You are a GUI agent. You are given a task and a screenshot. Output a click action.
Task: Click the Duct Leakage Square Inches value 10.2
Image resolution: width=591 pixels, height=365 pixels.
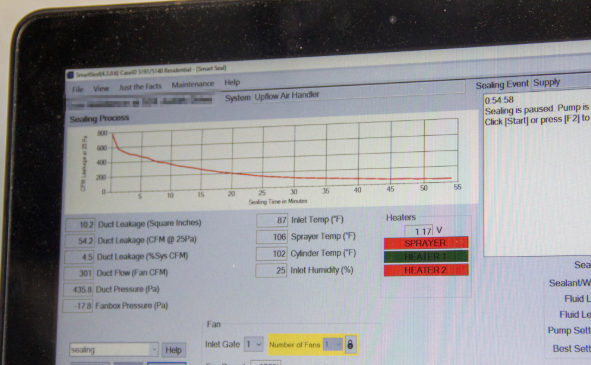point(80,225)
